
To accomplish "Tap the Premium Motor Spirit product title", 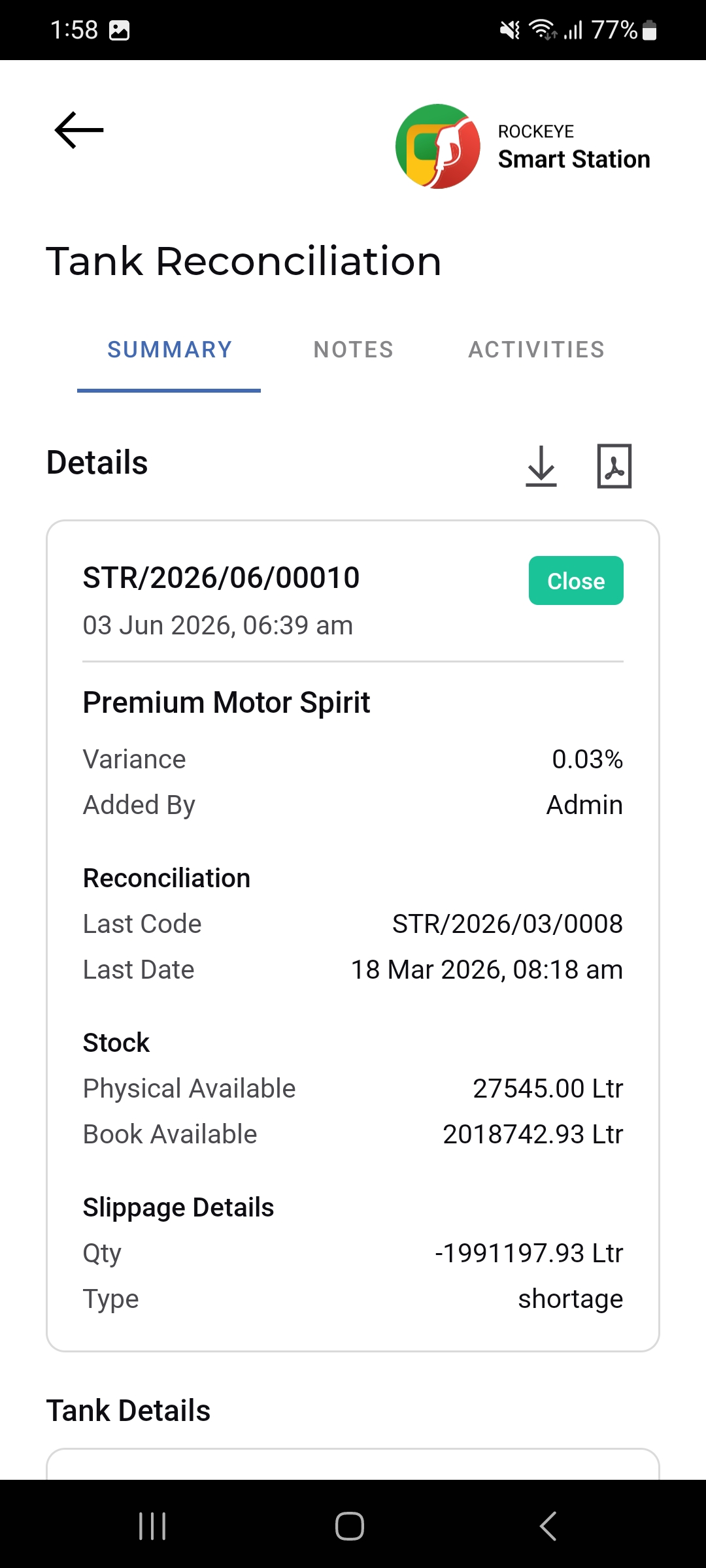I will click(x=226, y=703).
